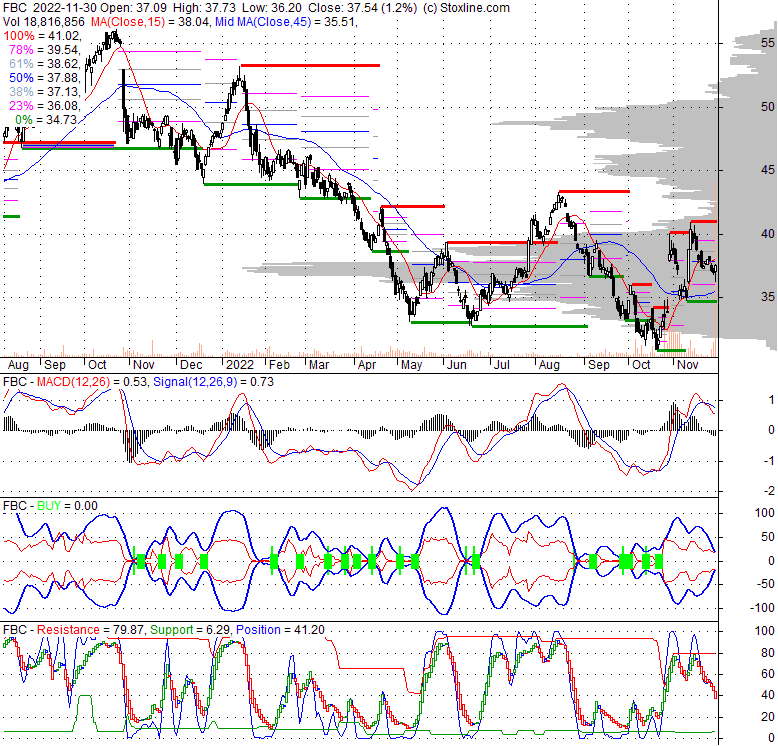Click the 80 stochastic panel axis label

click(768, 653)
